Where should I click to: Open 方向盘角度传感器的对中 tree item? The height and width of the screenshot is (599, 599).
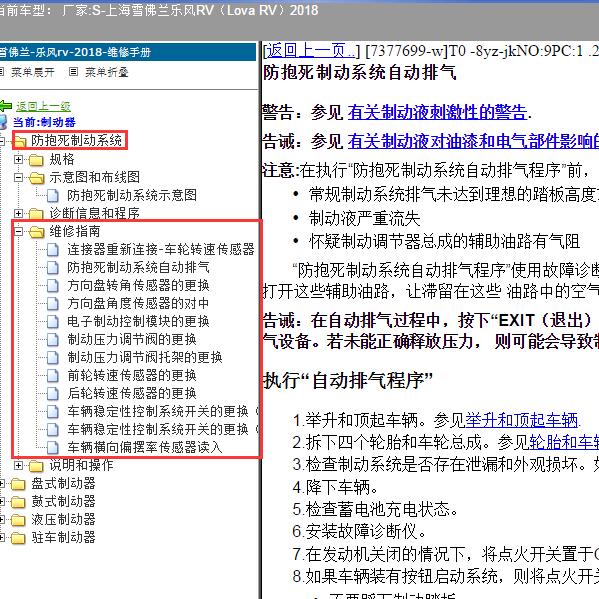tap(138, 303)
